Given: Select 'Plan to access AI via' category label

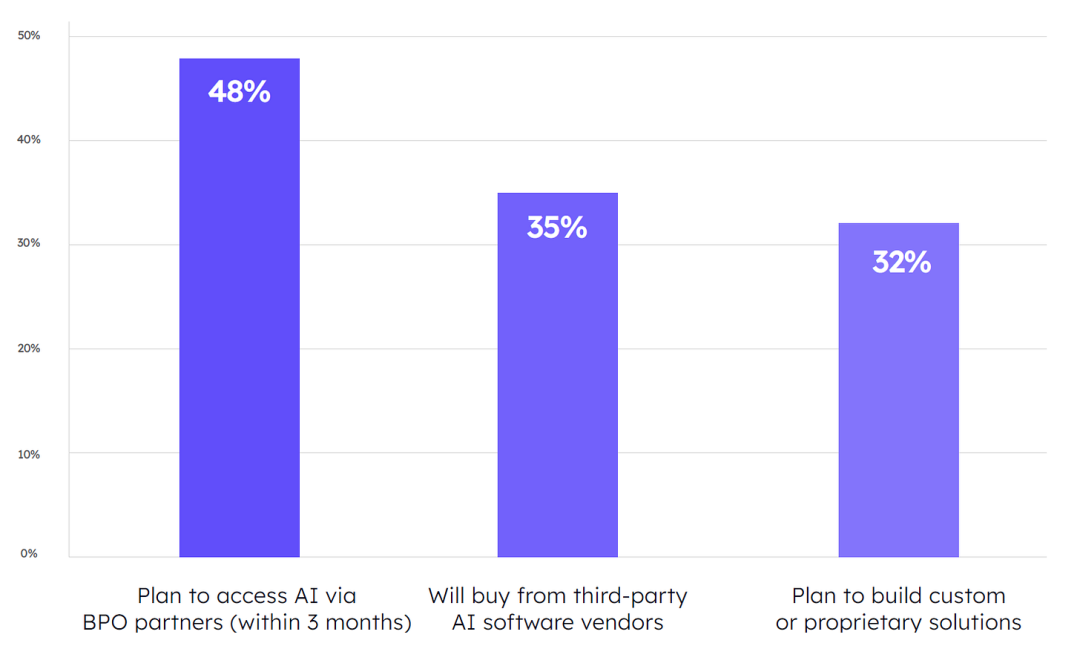Looking at the screenshot, I should point(247,596).
